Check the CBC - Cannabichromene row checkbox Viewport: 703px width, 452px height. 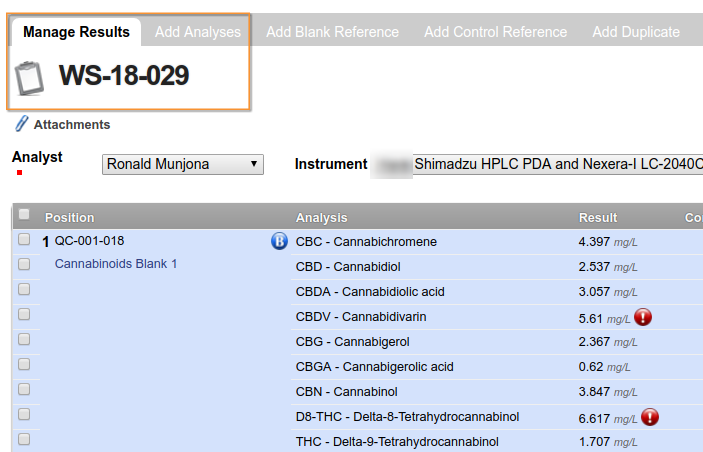point(24,240)
